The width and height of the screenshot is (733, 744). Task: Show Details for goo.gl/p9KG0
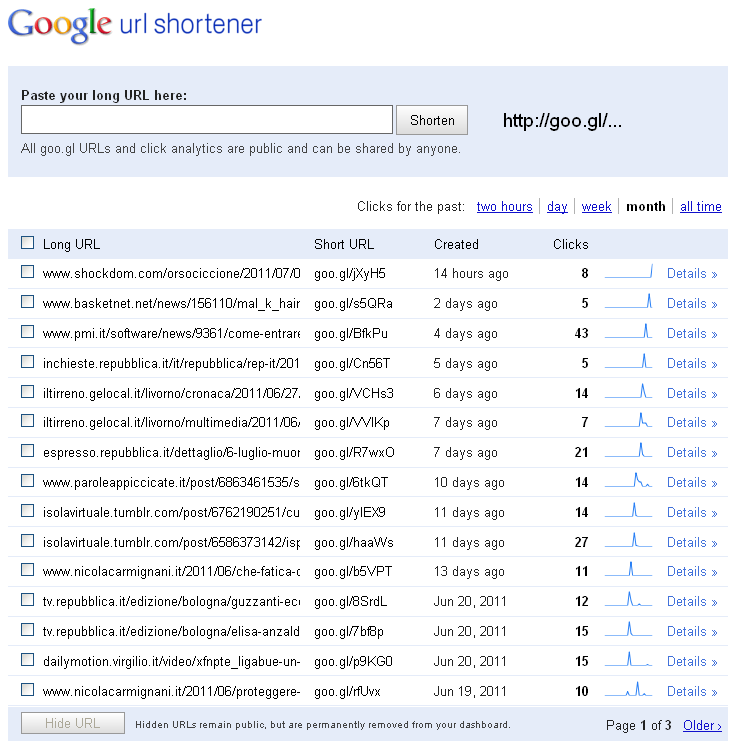tap(692, 661)
